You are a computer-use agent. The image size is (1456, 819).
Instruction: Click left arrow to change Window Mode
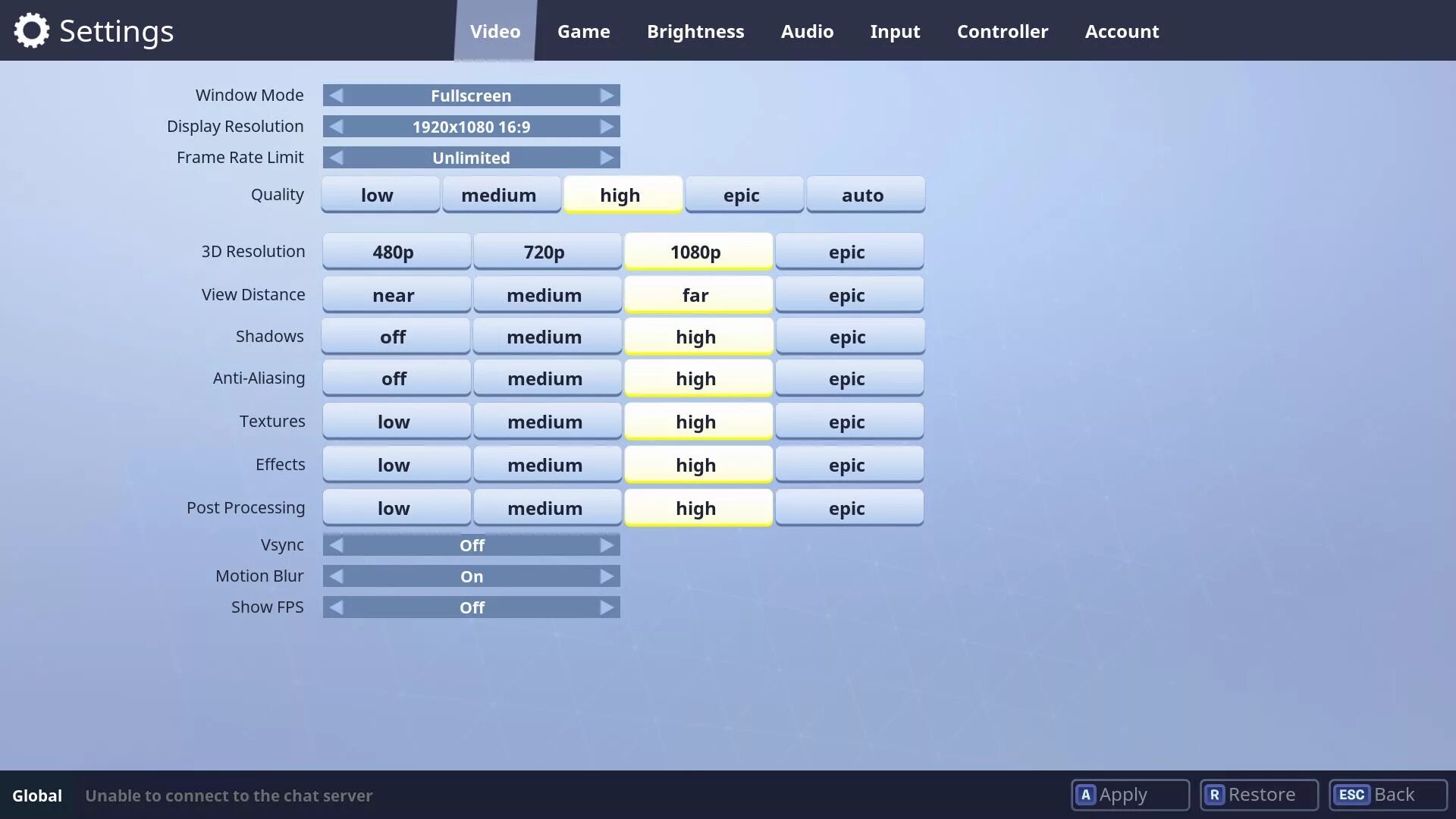336,95
